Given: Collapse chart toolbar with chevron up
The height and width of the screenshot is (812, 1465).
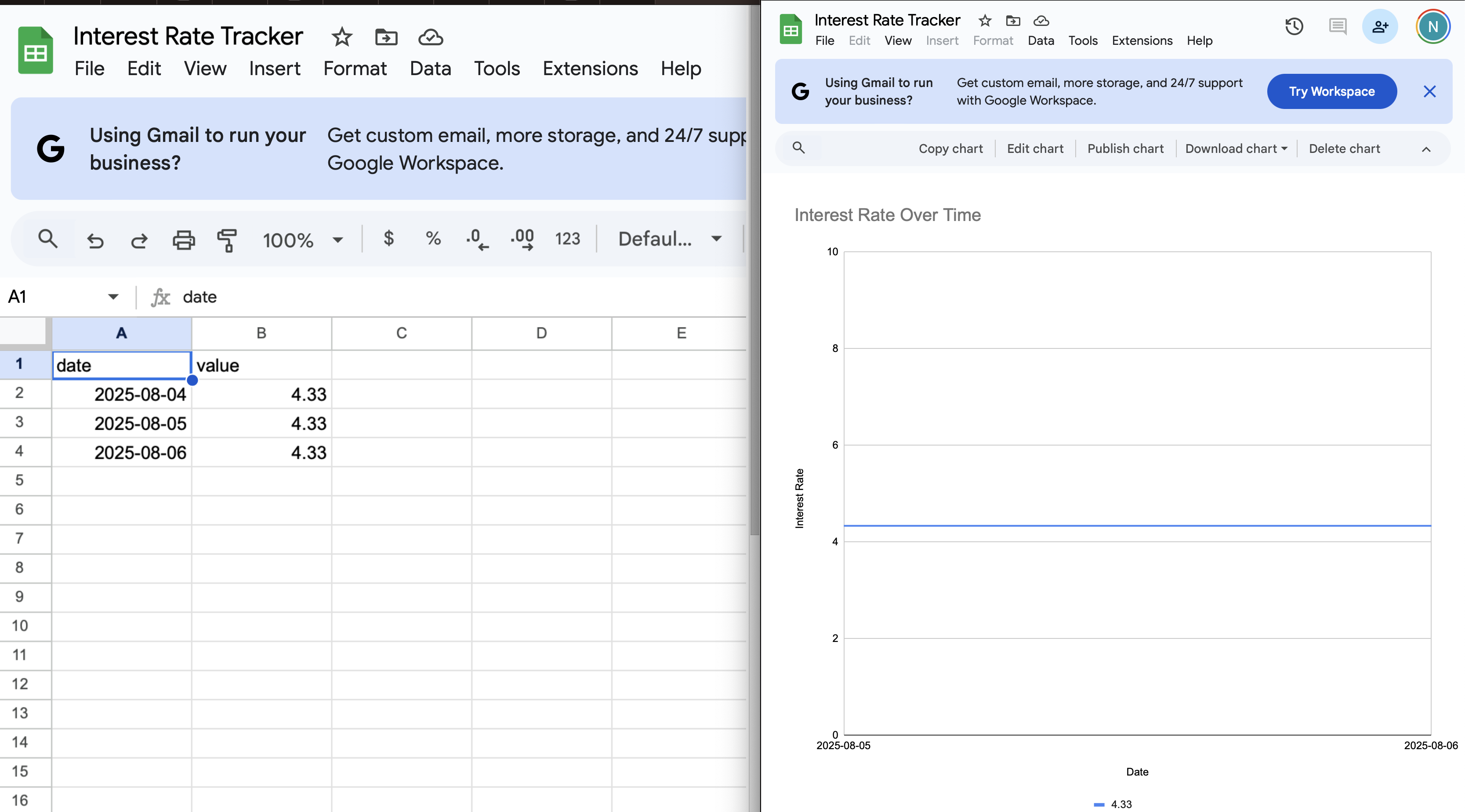Looking at the screenshot, I should pos(1426,149).
